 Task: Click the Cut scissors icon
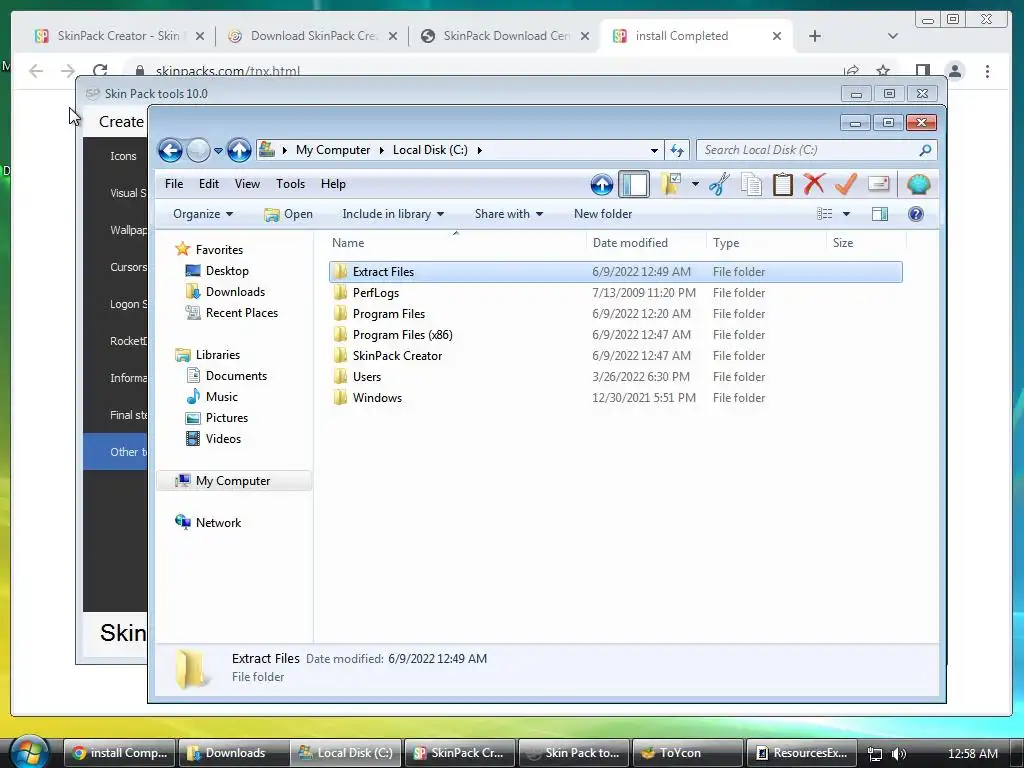coord(719,185)
